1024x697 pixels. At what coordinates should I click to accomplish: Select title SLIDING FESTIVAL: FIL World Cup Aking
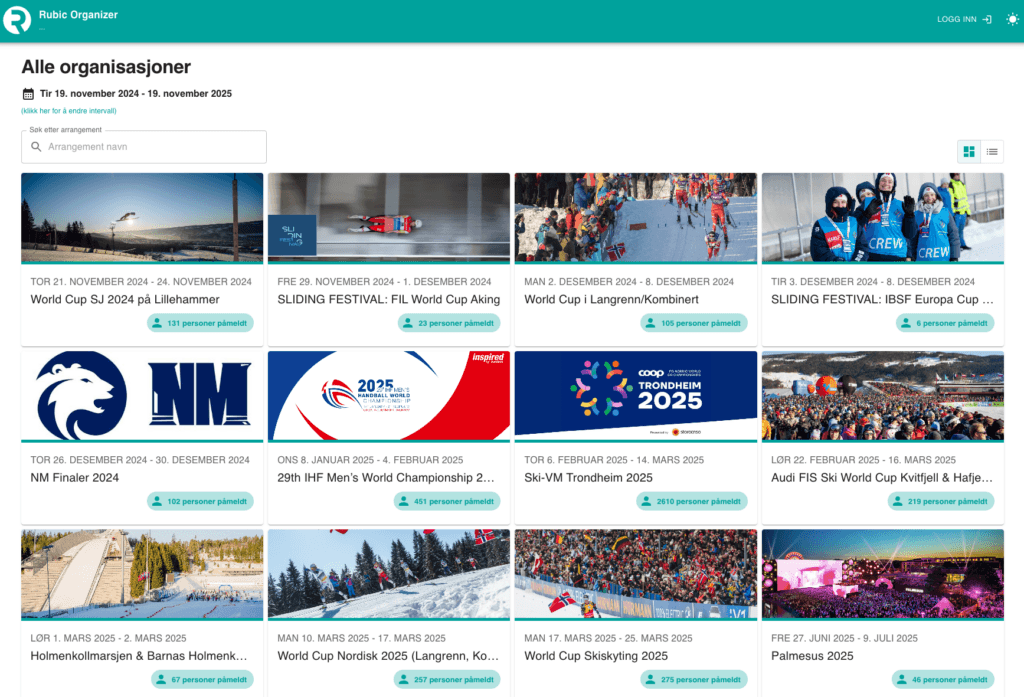click(x=389, y=300)
